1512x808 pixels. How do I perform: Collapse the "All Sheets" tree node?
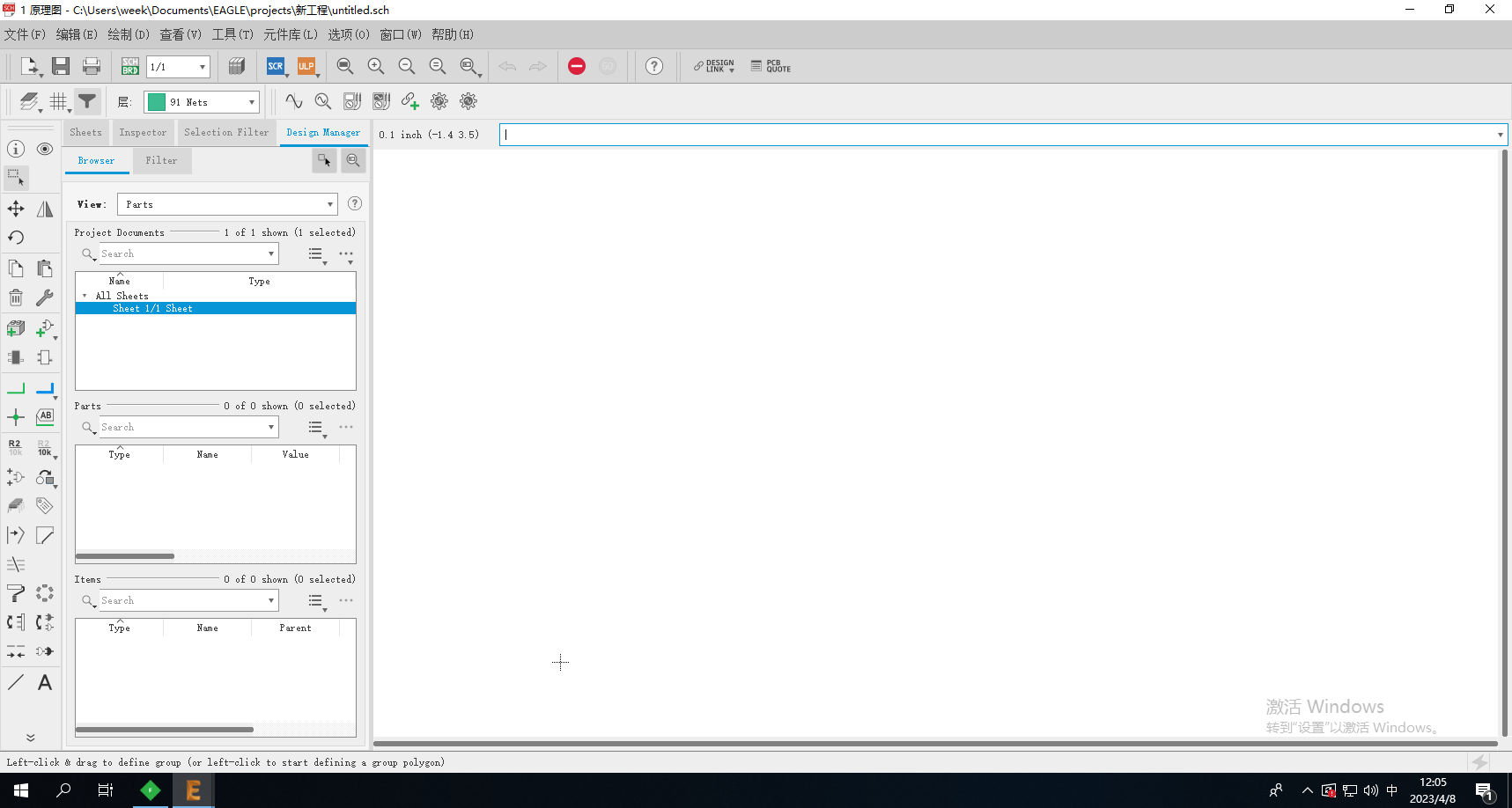tap(85, 296)
